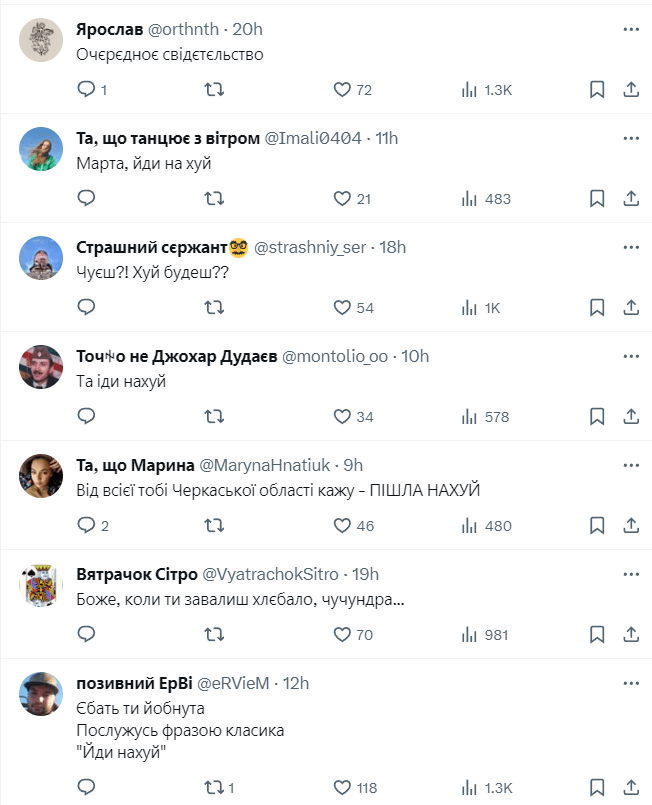Open the 20h timestamp on Ярослав's tweet
Viewport: 652px width, 805px height.
246,30
